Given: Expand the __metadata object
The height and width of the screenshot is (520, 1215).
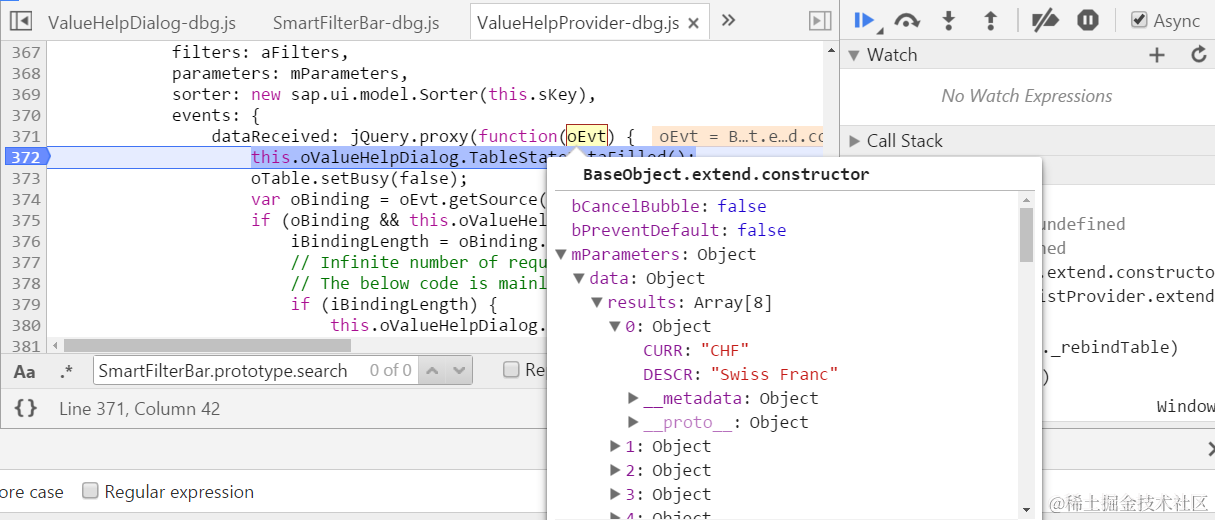Looking at the screenshot, I should click(x=633, y=398).
